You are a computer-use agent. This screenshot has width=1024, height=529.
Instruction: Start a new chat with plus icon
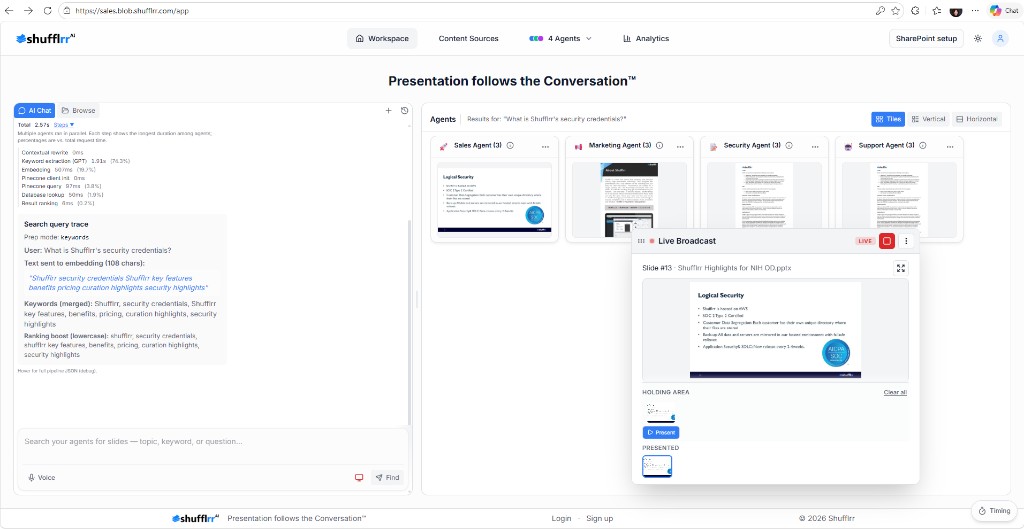389,110
